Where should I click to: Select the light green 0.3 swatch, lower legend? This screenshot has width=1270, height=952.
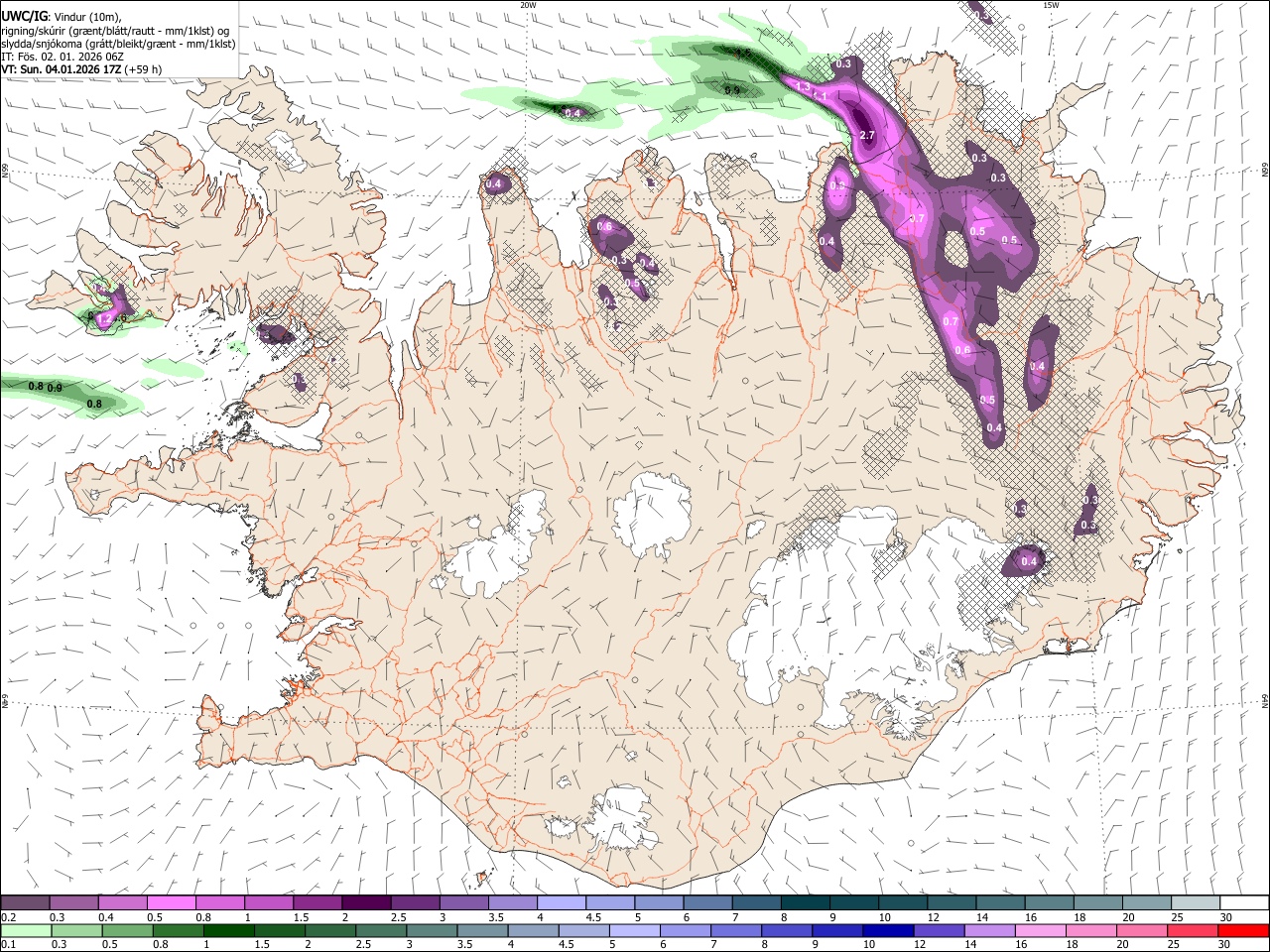tap(75, 930)
